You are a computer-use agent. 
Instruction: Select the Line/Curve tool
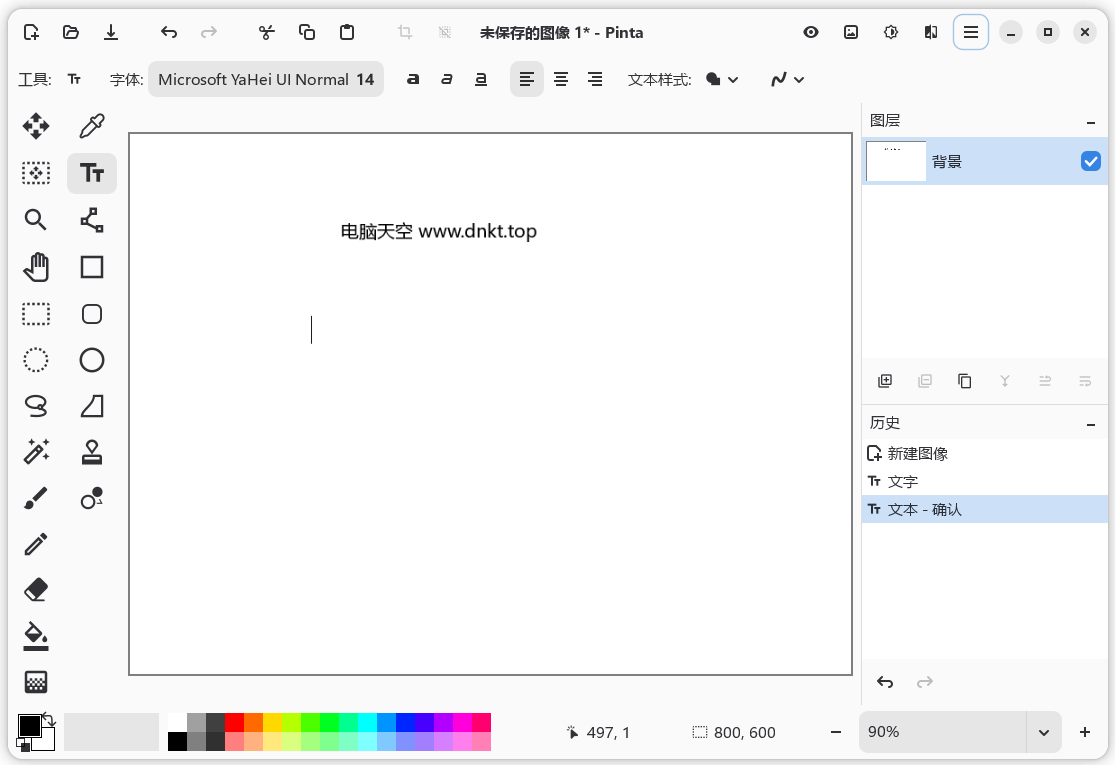tap(92, 220)
